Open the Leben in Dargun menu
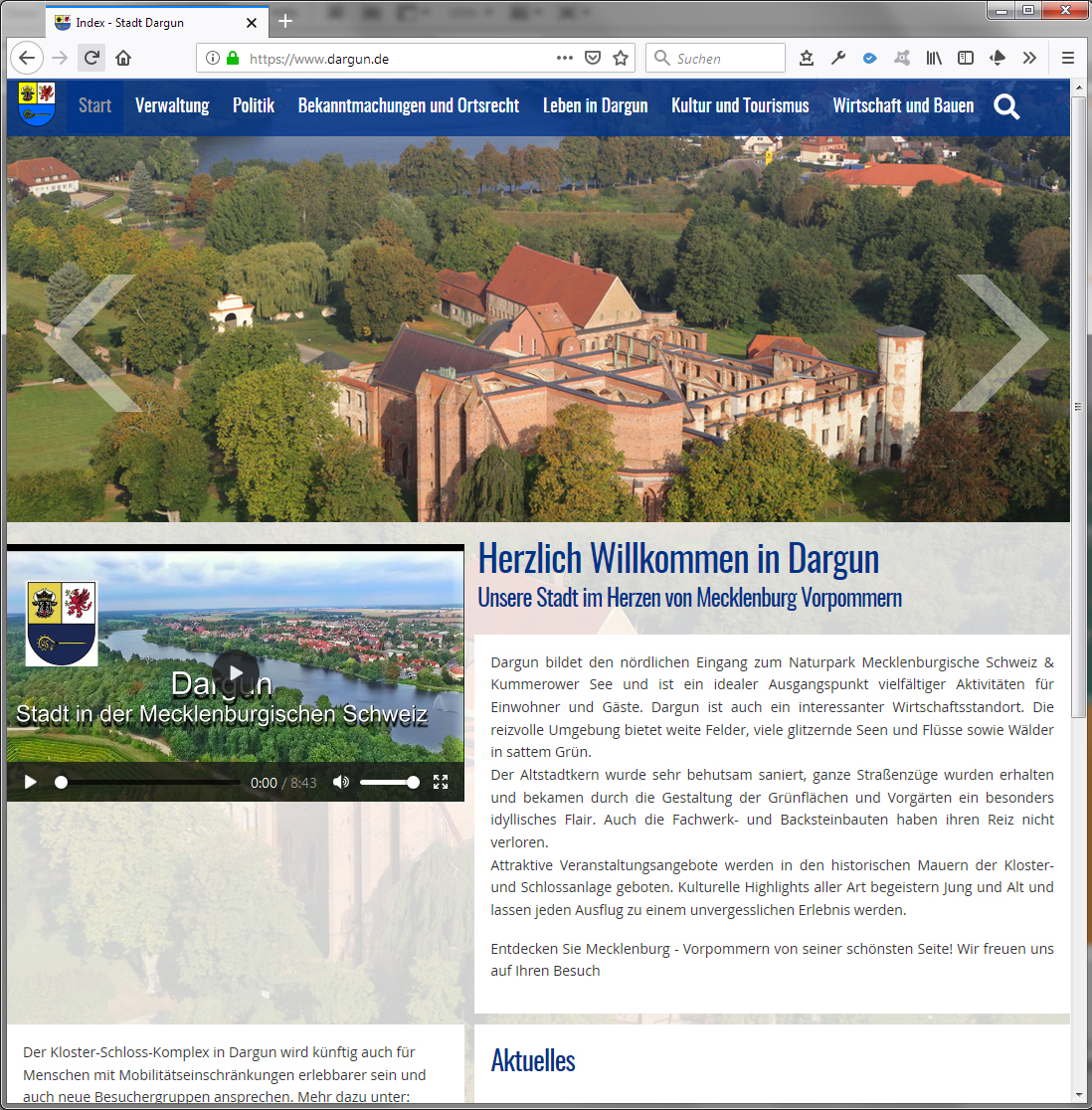The image size is (1092, 1110). (595, 106)
